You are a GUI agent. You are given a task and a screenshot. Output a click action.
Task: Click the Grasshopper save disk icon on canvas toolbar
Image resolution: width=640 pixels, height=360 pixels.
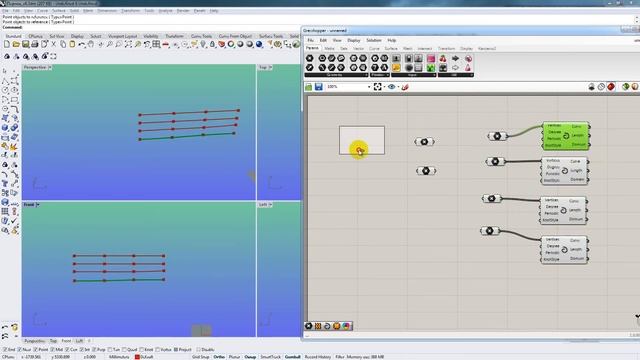click(x=319, y=87)
